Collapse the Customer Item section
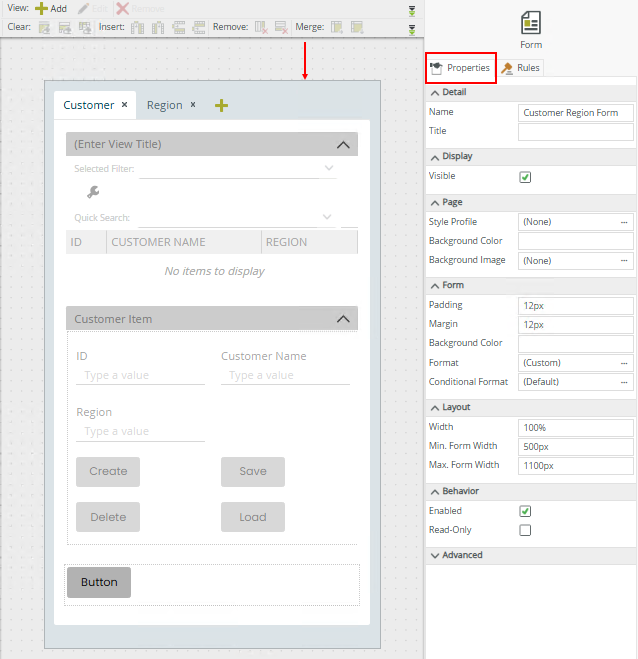Screen dimensions: 638x659 coord(343,319)
